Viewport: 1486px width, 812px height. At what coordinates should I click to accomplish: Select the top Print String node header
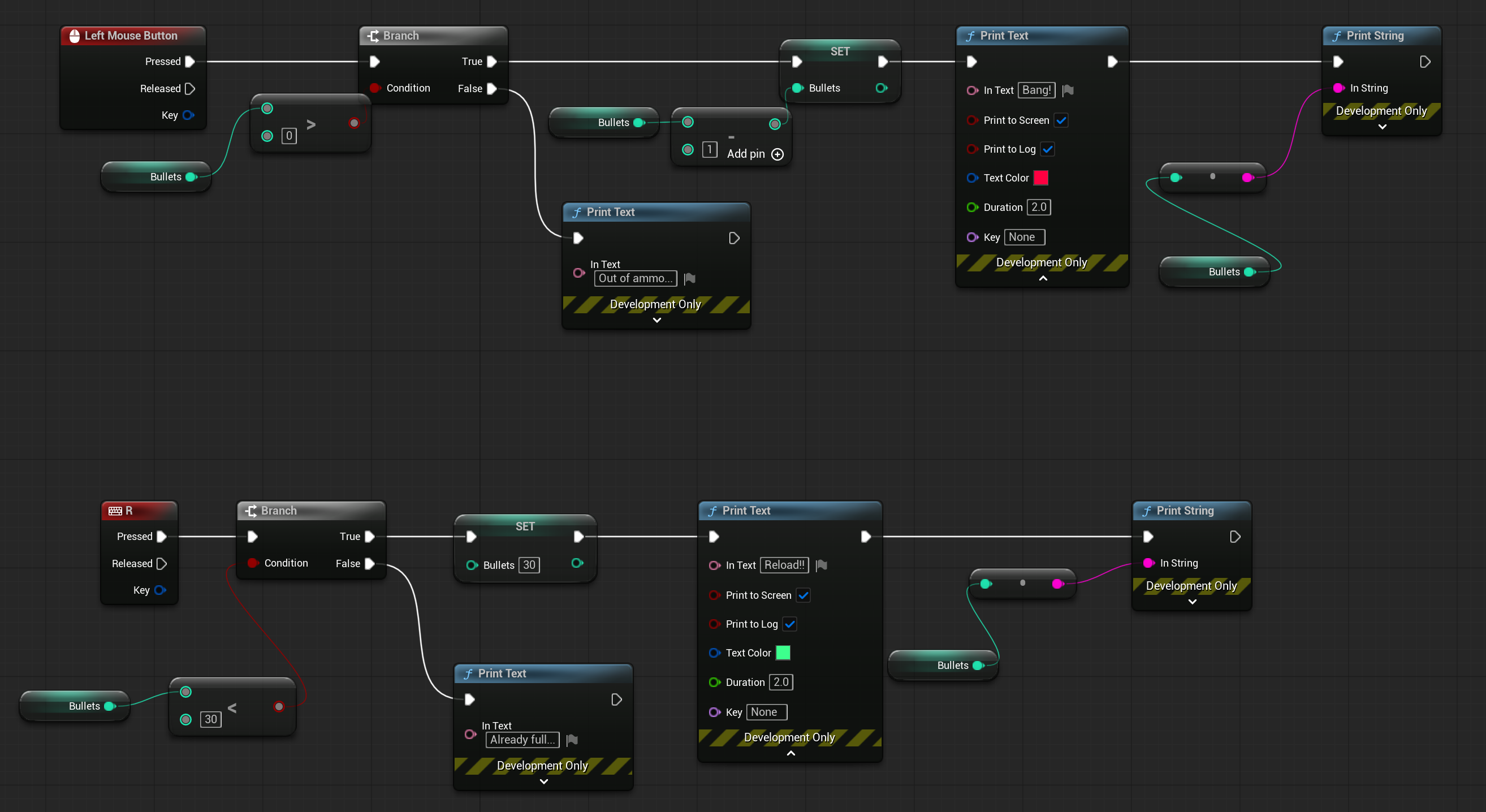(x=1381, y=36)
